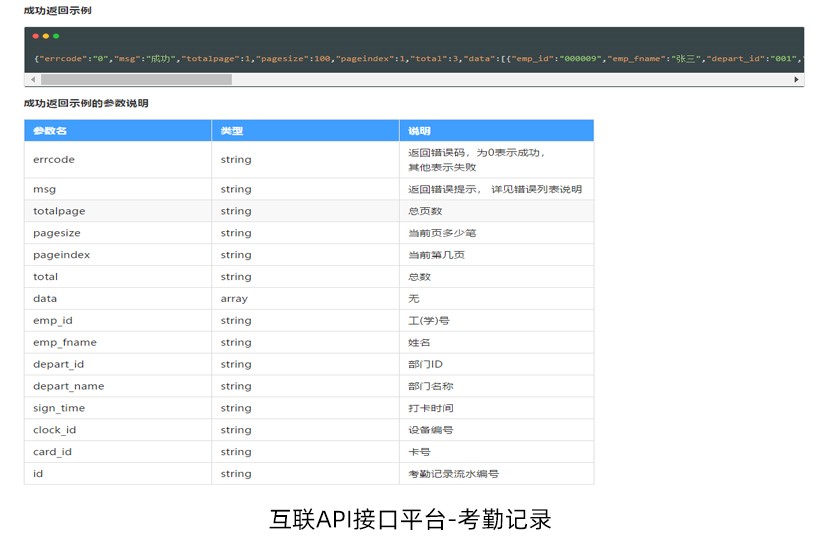Image resolution: width=820 pixels, height=540 pixels.
Task: Click the code block's right scroll arrow
Action: 796,79
